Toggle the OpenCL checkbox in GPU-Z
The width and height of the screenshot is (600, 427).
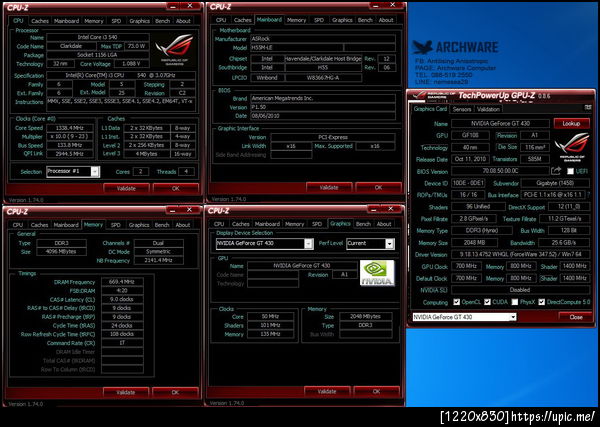(x=457, y=302)
